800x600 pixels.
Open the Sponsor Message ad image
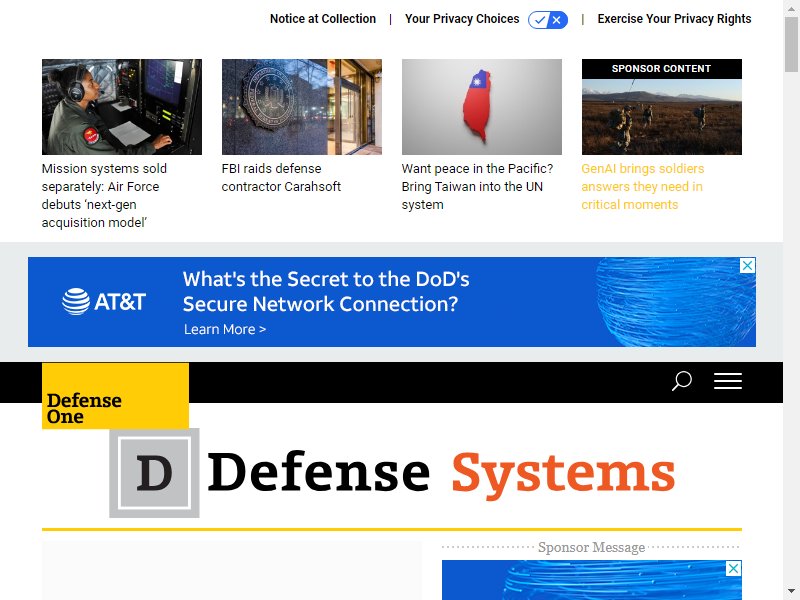click(x=592, y=580)
